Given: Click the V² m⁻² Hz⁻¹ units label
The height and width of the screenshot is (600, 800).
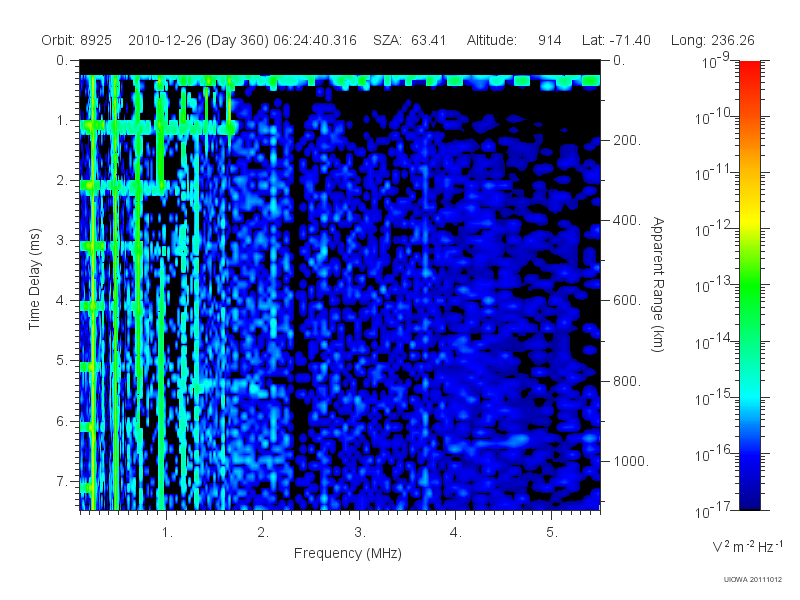Looking at the screenshot, I should pyautogui.click(x=747, y=546).
